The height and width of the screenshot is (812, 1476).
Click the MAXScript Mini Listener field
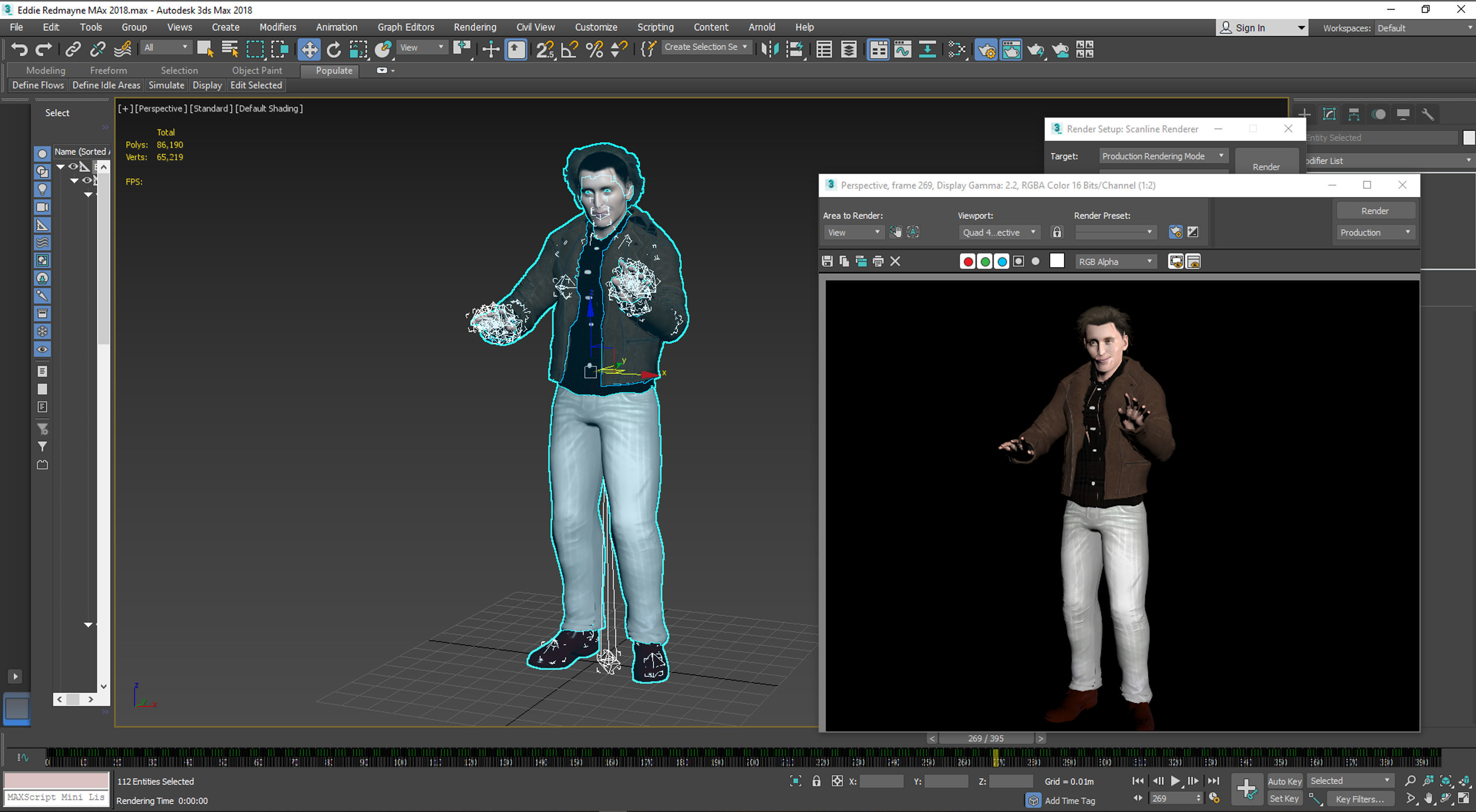56,797
